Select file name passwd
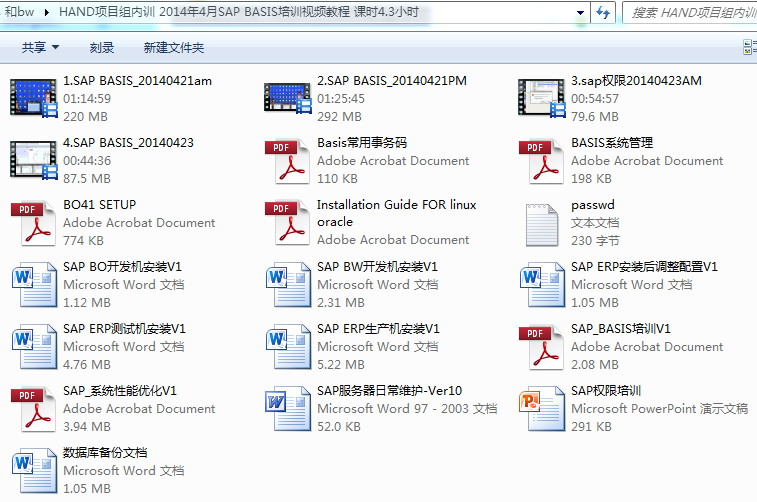This screenshot has width=757, height=502. click(x=593, y=205)
